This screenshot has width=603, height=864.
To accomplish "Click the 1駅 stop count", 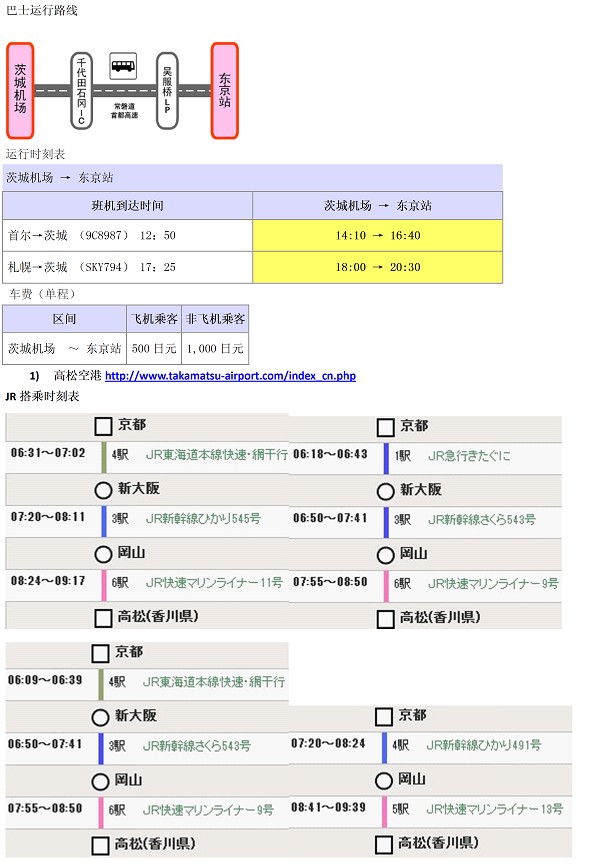I will pos(402,456).
